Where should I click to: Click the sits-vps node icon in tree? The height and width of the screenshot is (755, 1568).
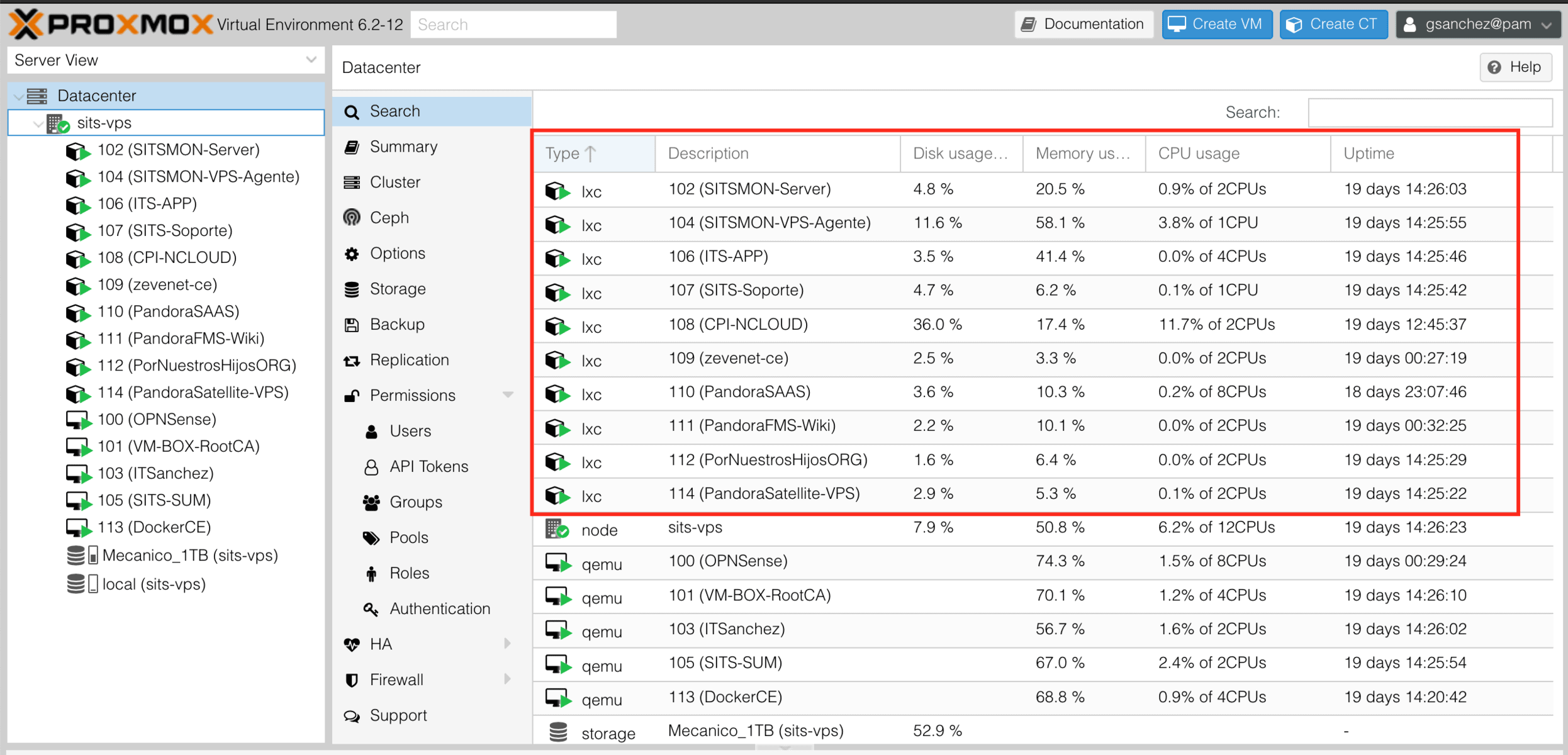(x=58, y=123)
